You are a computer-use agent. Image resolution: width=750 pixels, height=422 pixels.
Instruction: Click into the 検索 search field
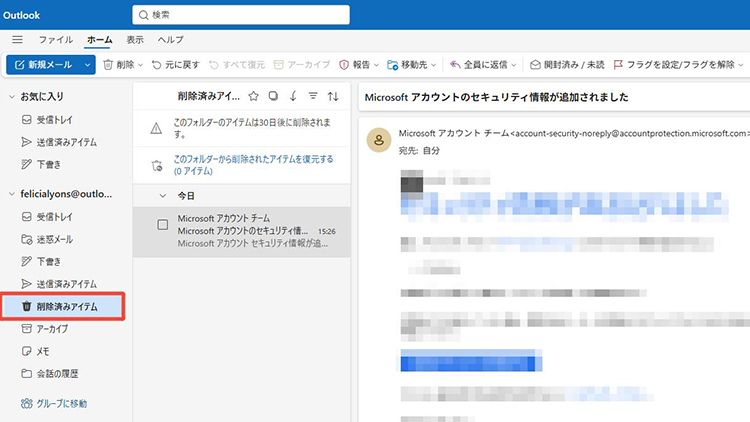coord(241,15)
